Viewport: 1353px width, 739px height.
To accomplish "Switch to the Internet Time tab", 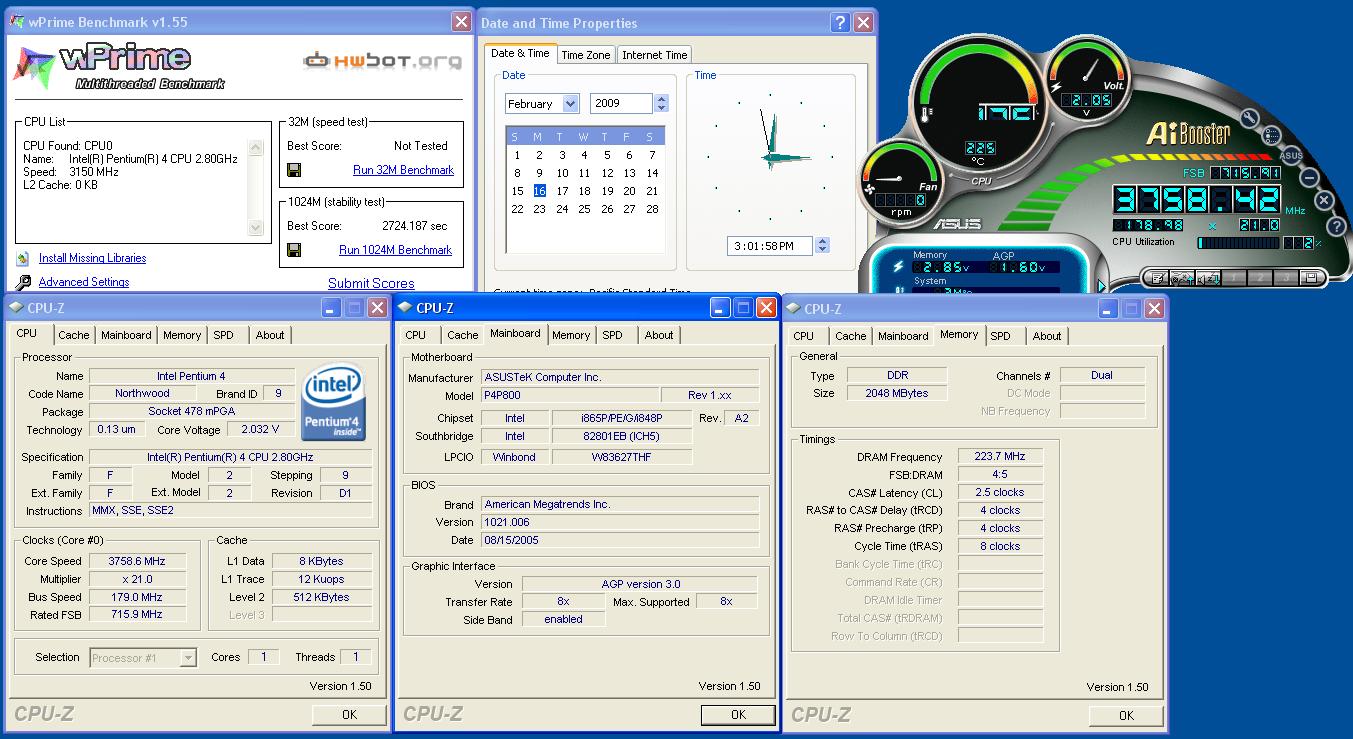I will tap(654, 55).
